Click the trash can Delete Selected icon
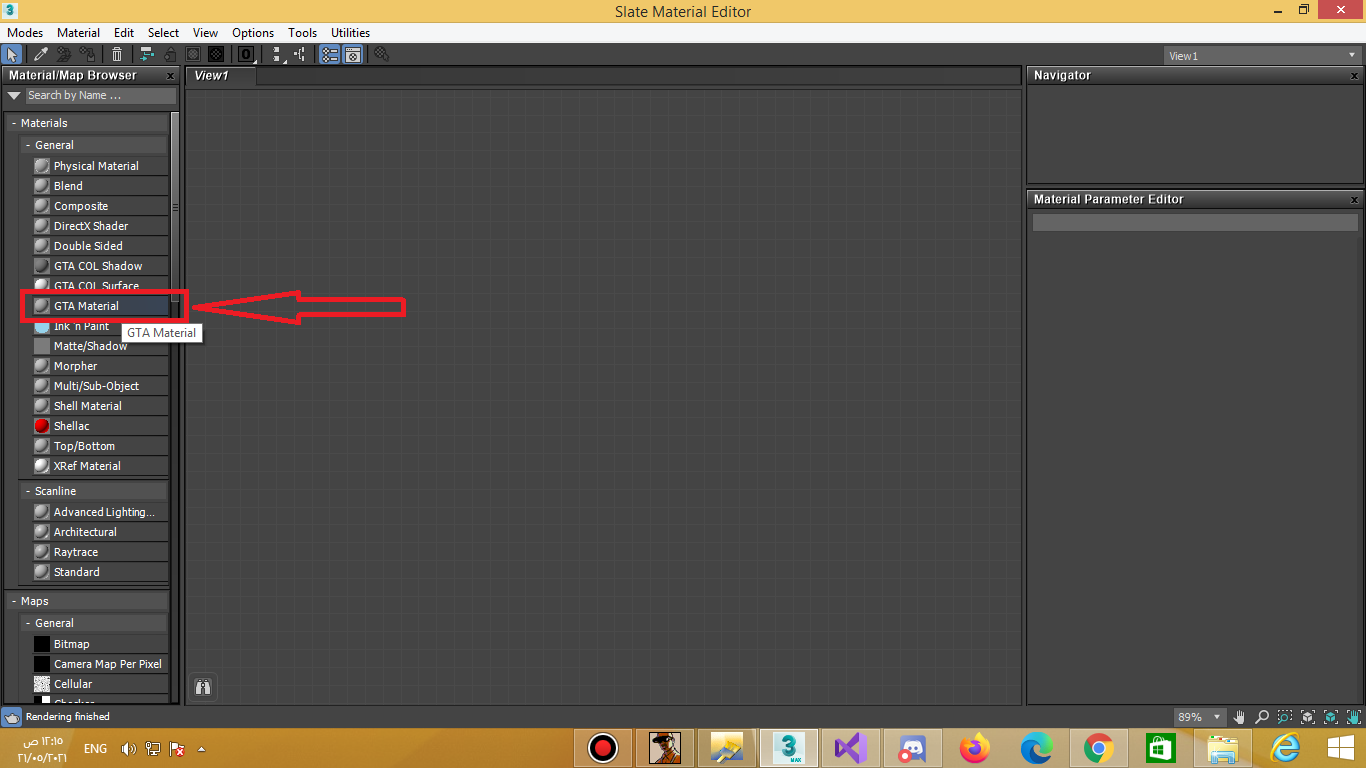Viewport: 1366px width, 768px height. point(117,55)
